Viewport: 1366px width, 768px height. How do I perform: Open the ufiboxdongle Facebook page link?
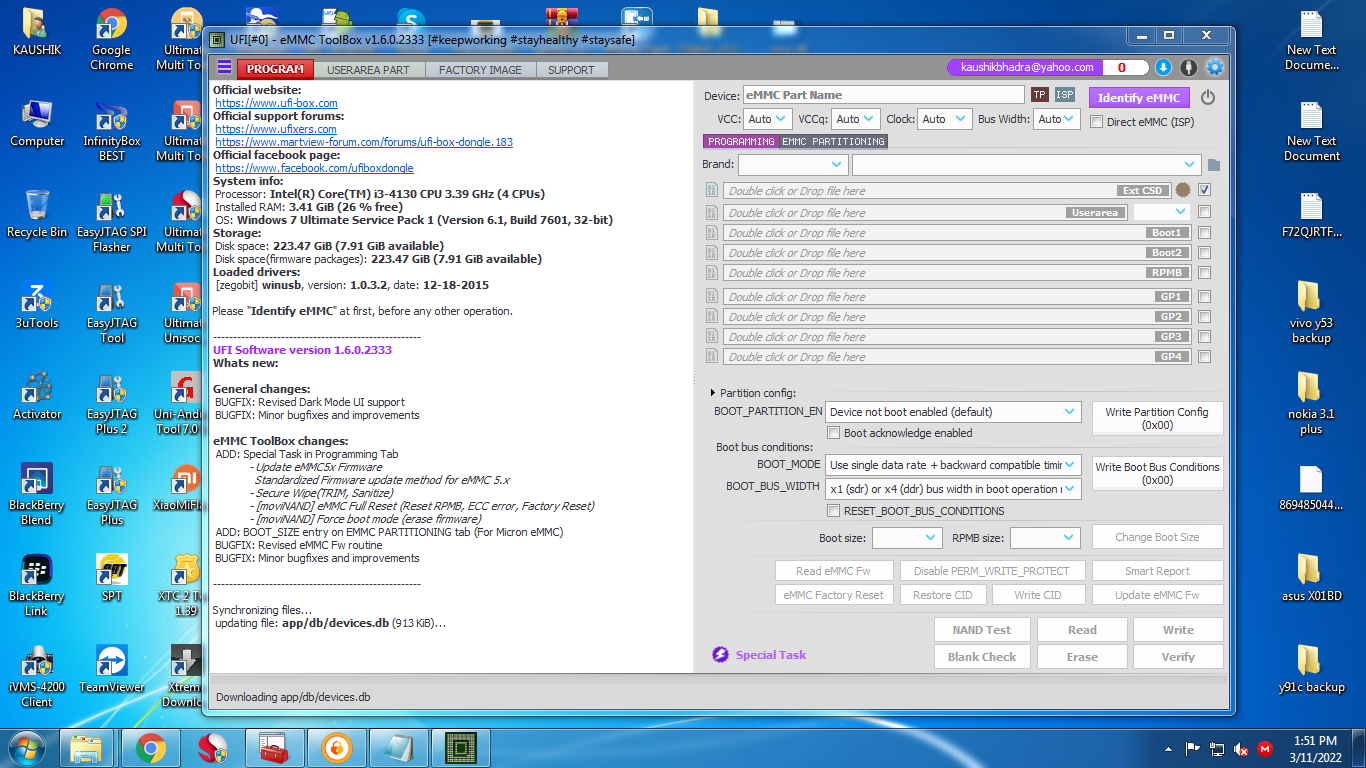coord(314,168)
